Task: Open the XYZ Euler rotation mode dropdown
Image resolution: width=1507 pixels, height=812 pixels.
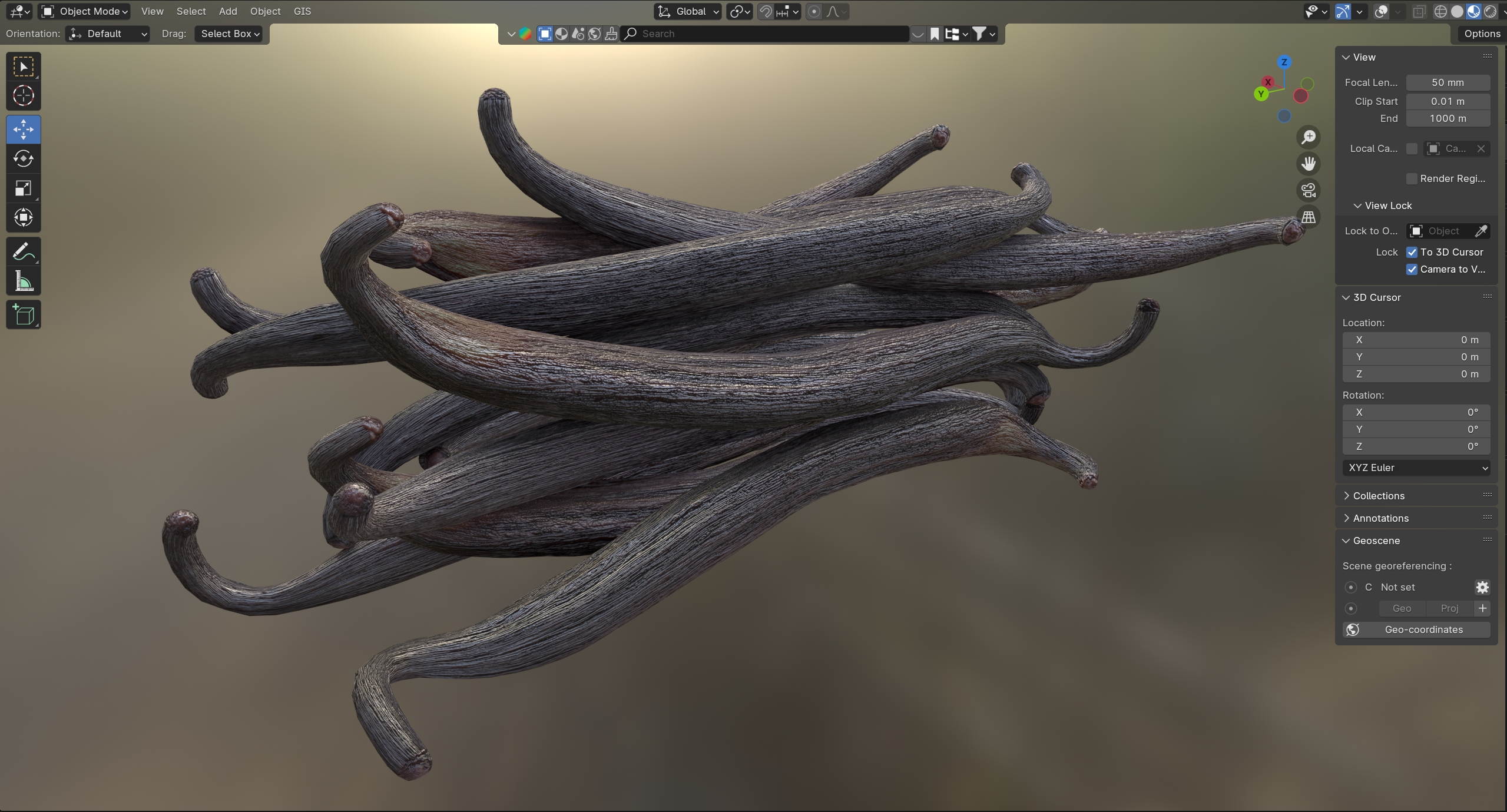Action: pyautogui.click(x=1416, y=468)
